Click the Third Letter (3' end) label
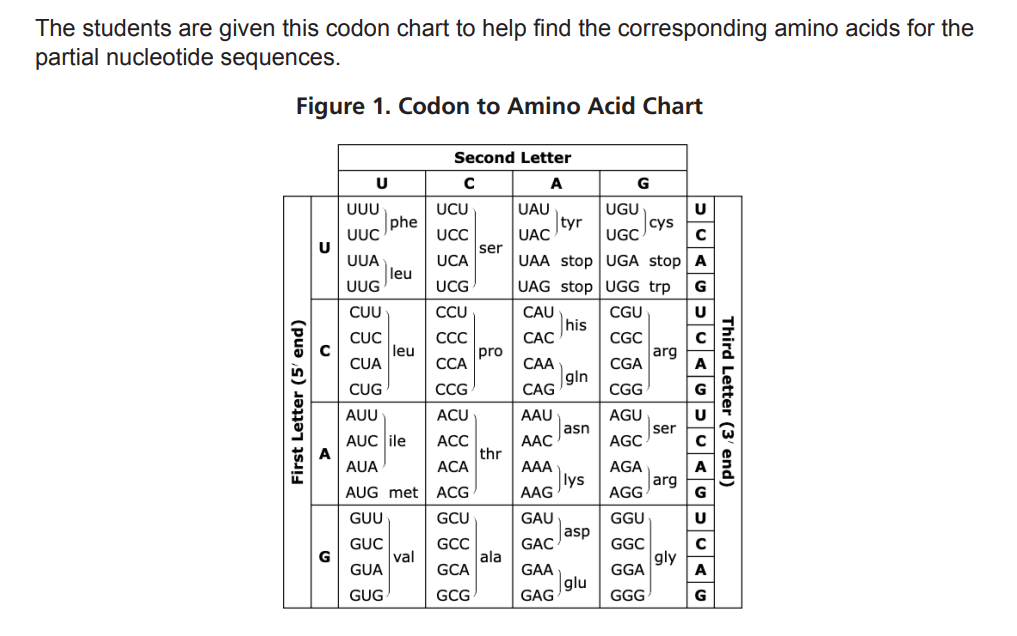The height and width of the screenshot is (636, 1017). click(x=728, y=402)
